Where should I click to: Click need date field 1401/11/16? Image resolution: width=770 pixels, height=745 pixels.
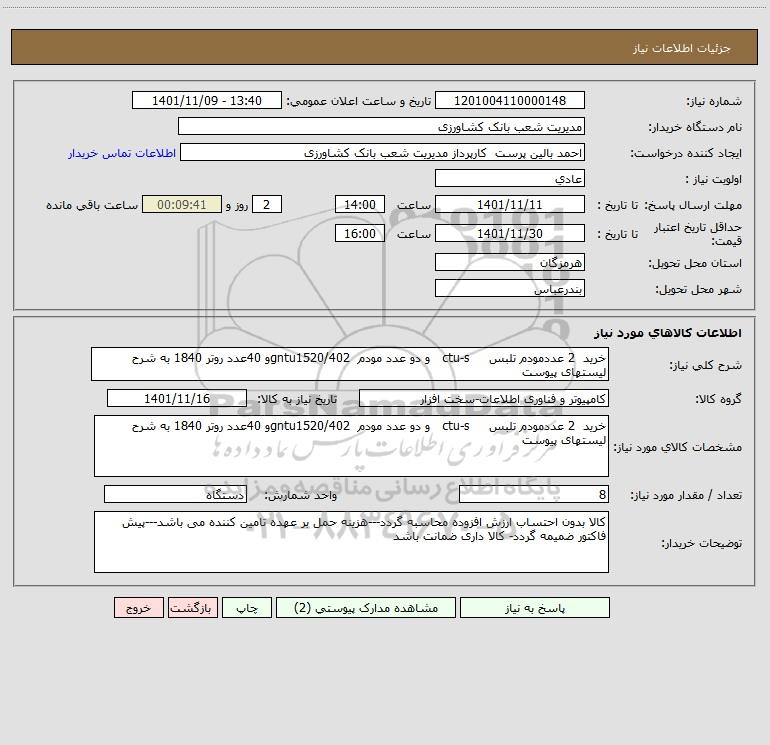pos(177,398)
